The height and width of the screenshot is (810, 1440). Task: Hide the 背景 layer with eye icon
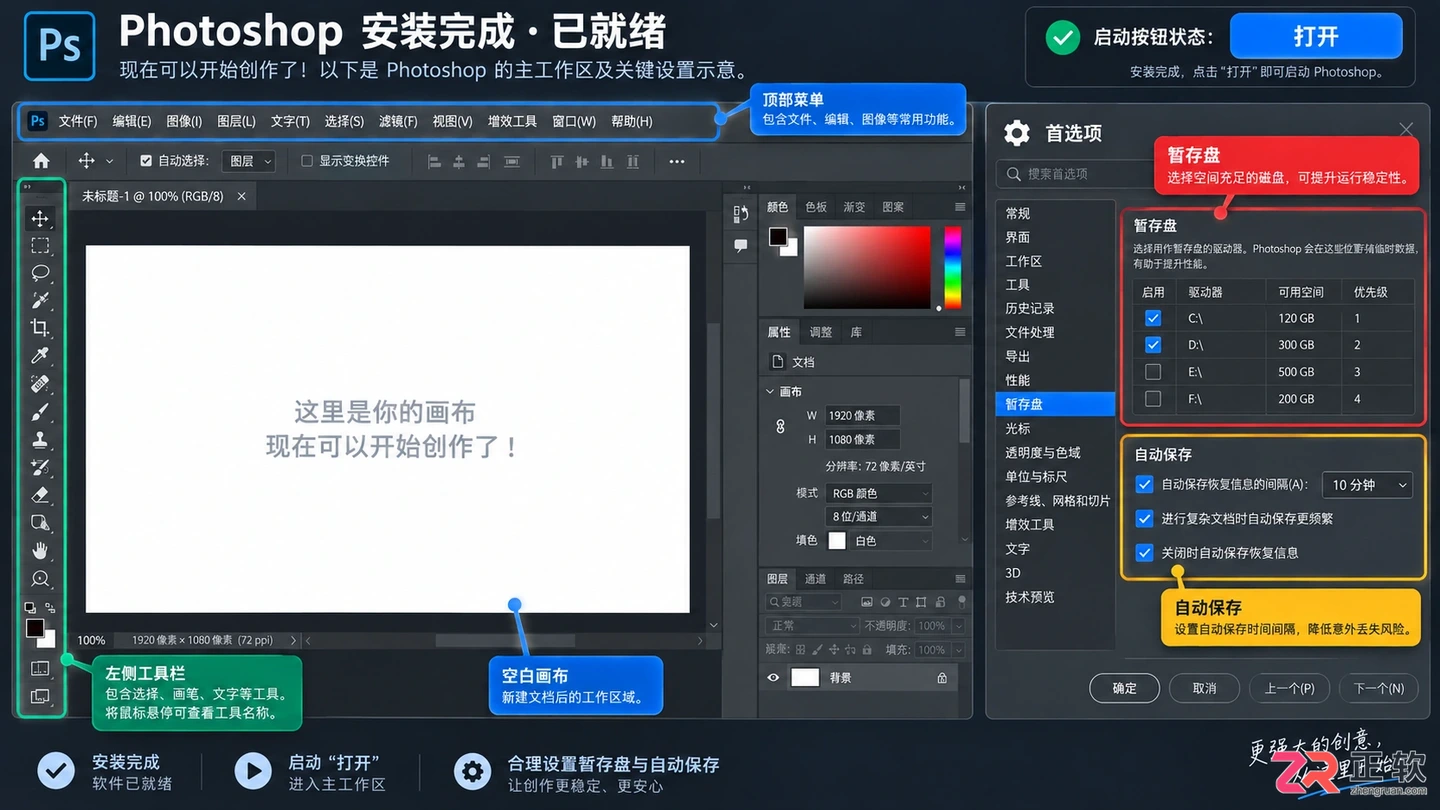pos(773,678)
